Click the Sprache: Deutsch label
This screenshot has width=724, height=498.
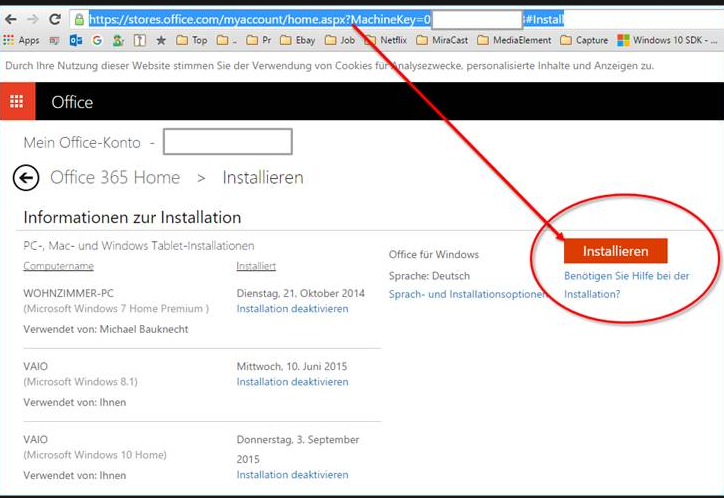click(x=429, y=276)
